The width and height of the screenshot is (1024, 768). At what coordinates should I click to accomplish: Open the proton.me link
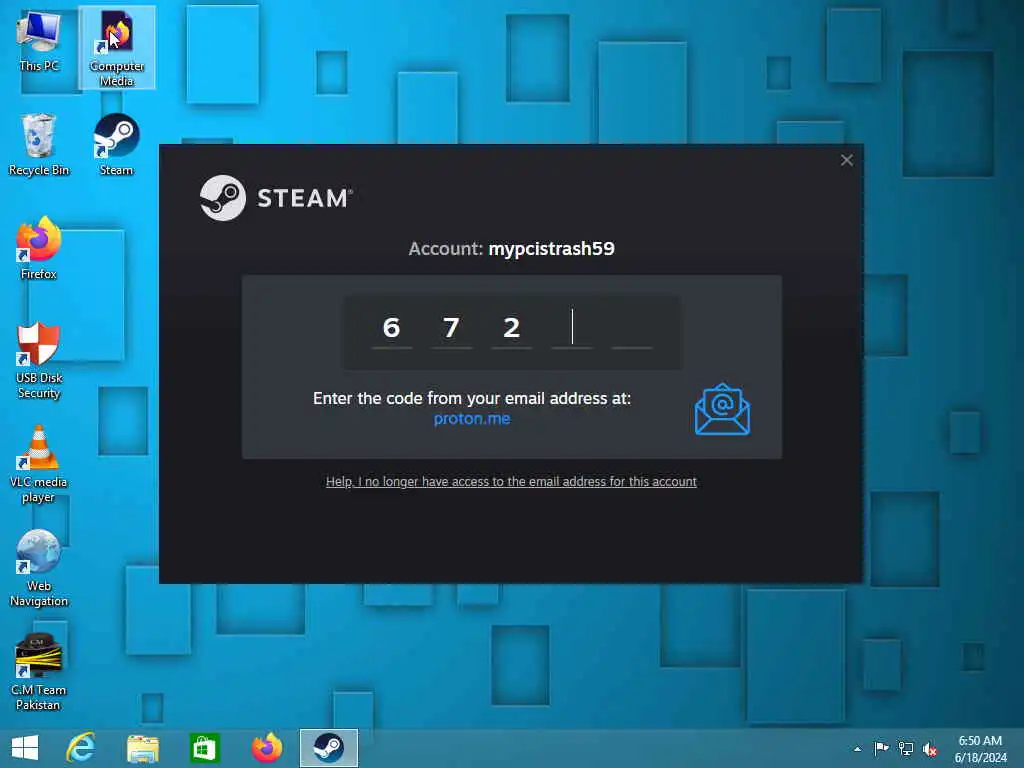point(472,419)
